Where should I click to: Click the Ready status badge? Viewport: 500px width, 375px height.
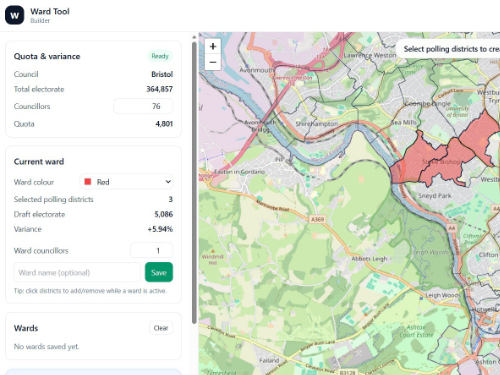pyautogui.click(x=160, y=56)
